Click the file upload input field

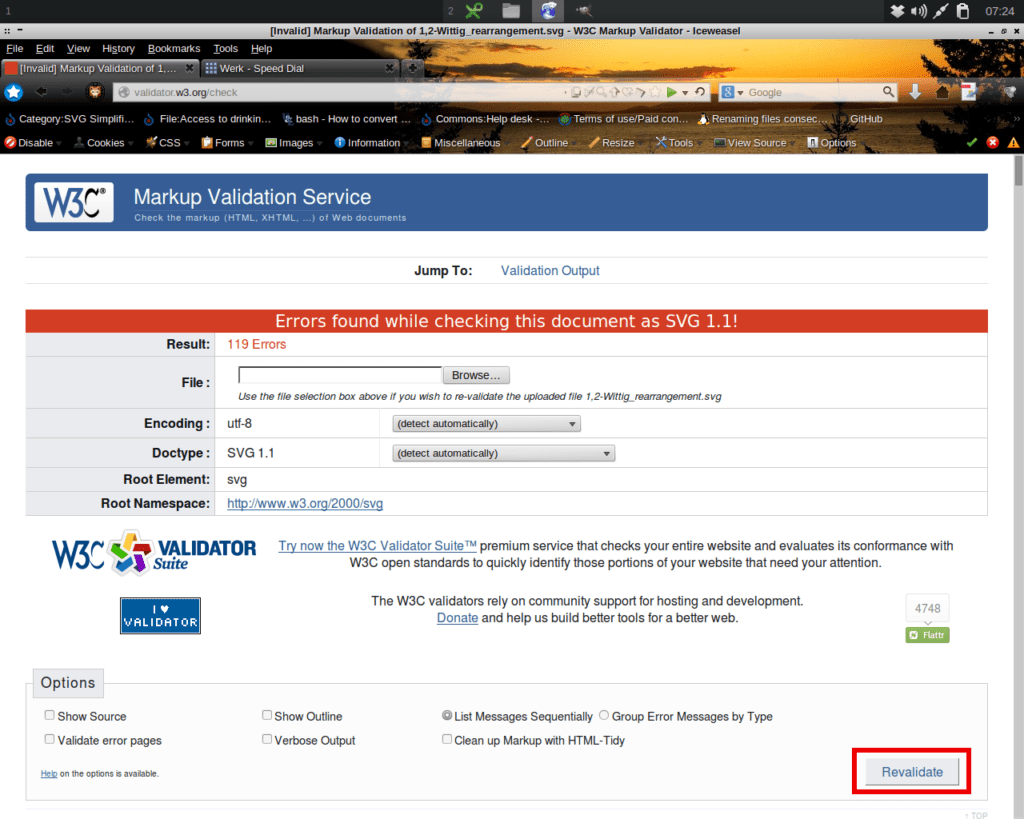pyautogui.click(x=339, y=374)
